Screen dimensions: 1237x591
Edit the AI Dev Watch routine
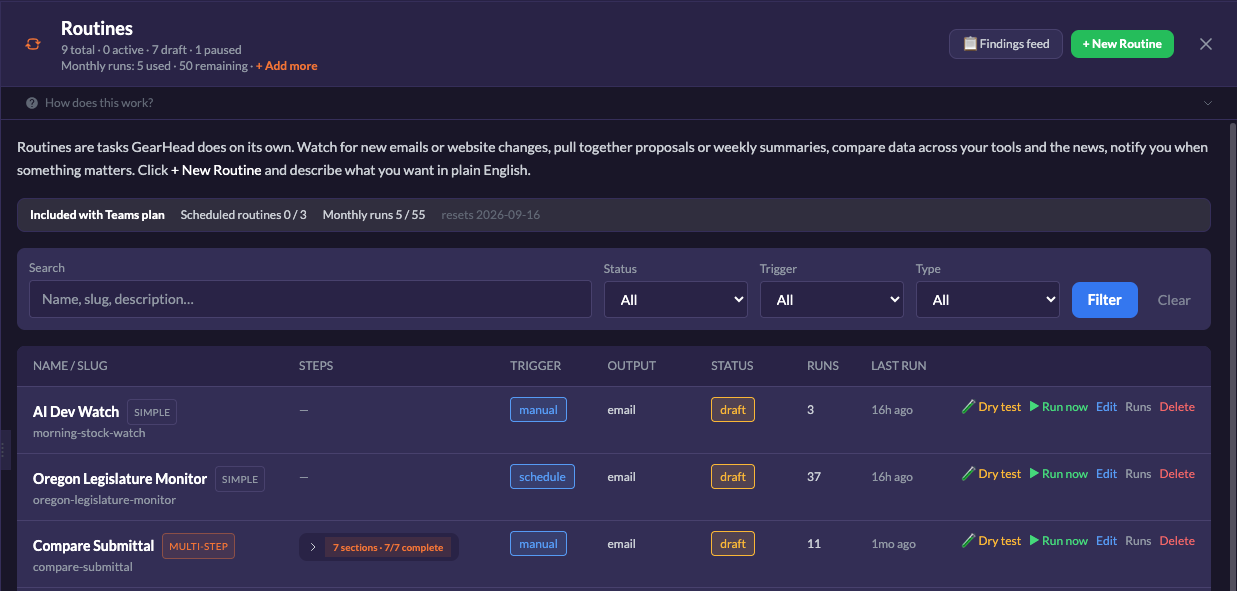point(1106,407)
